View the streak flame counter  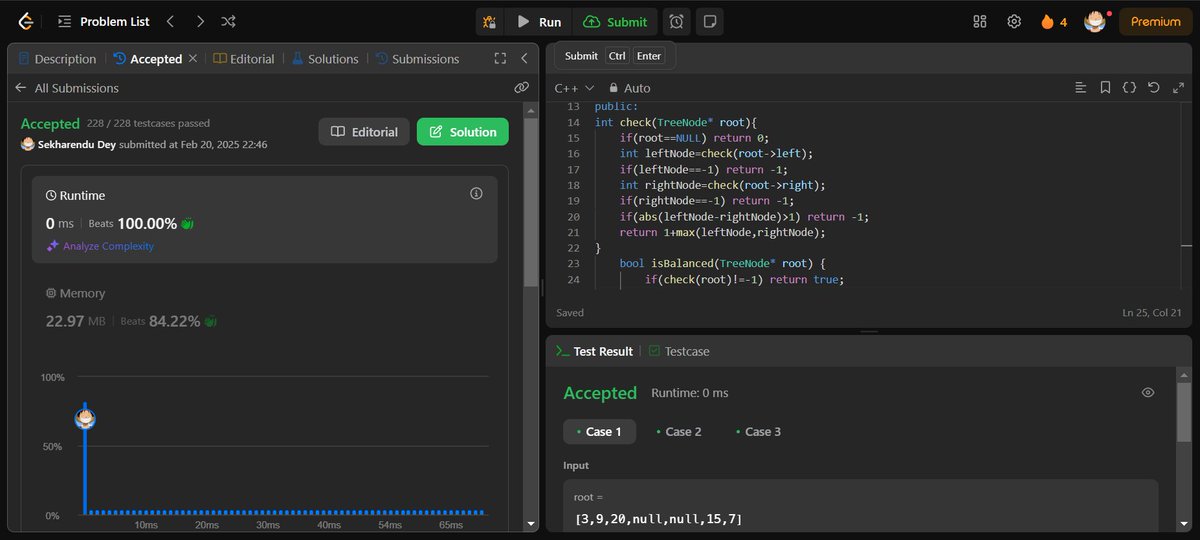1054,21
